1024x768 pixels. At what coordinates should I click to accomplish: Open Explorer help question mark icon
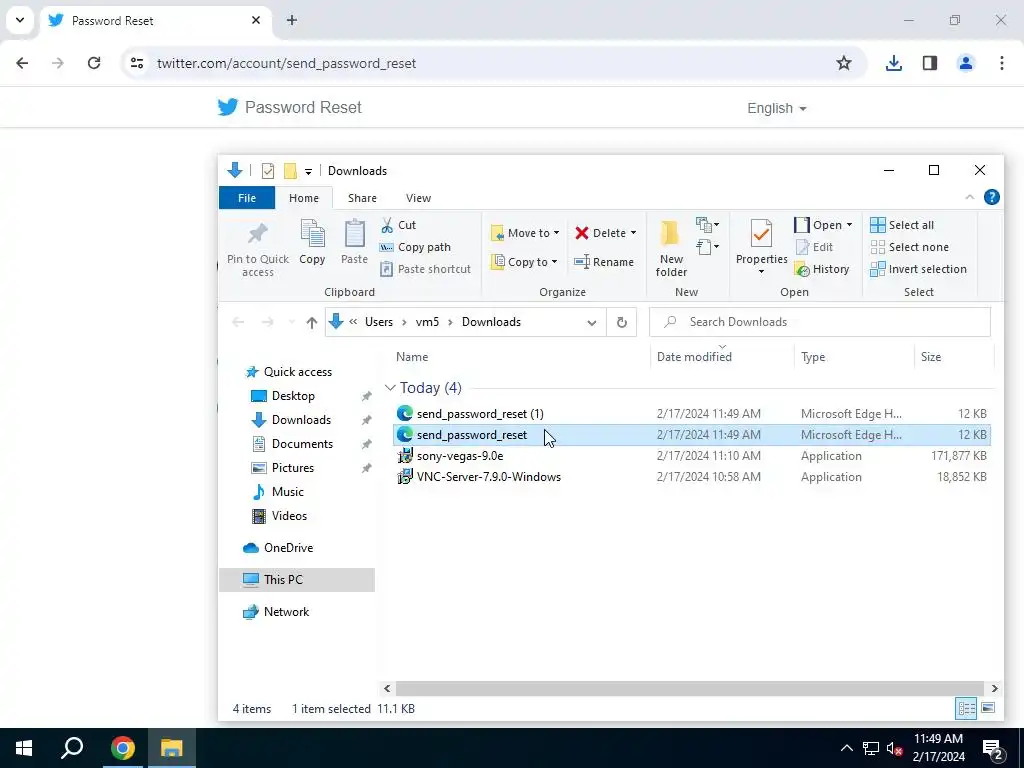[x=991, y=197]
